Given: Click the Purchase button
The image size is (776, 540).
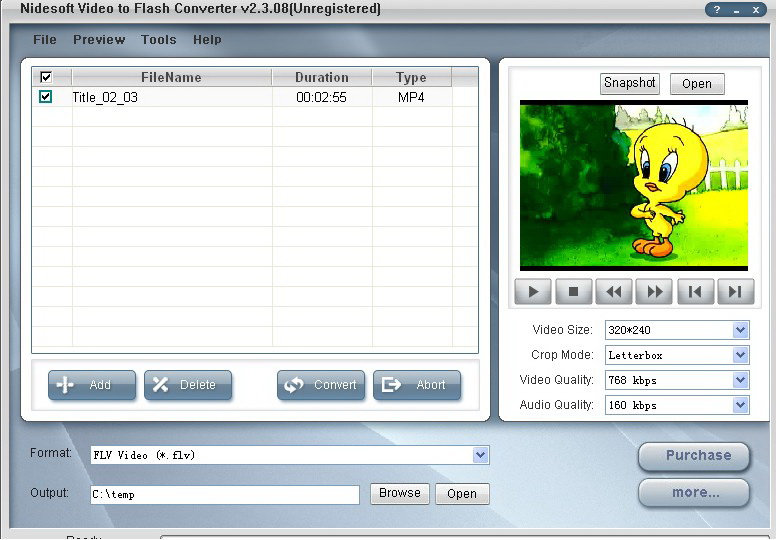Looking at the screenshot, I should [x=694, y=456].
